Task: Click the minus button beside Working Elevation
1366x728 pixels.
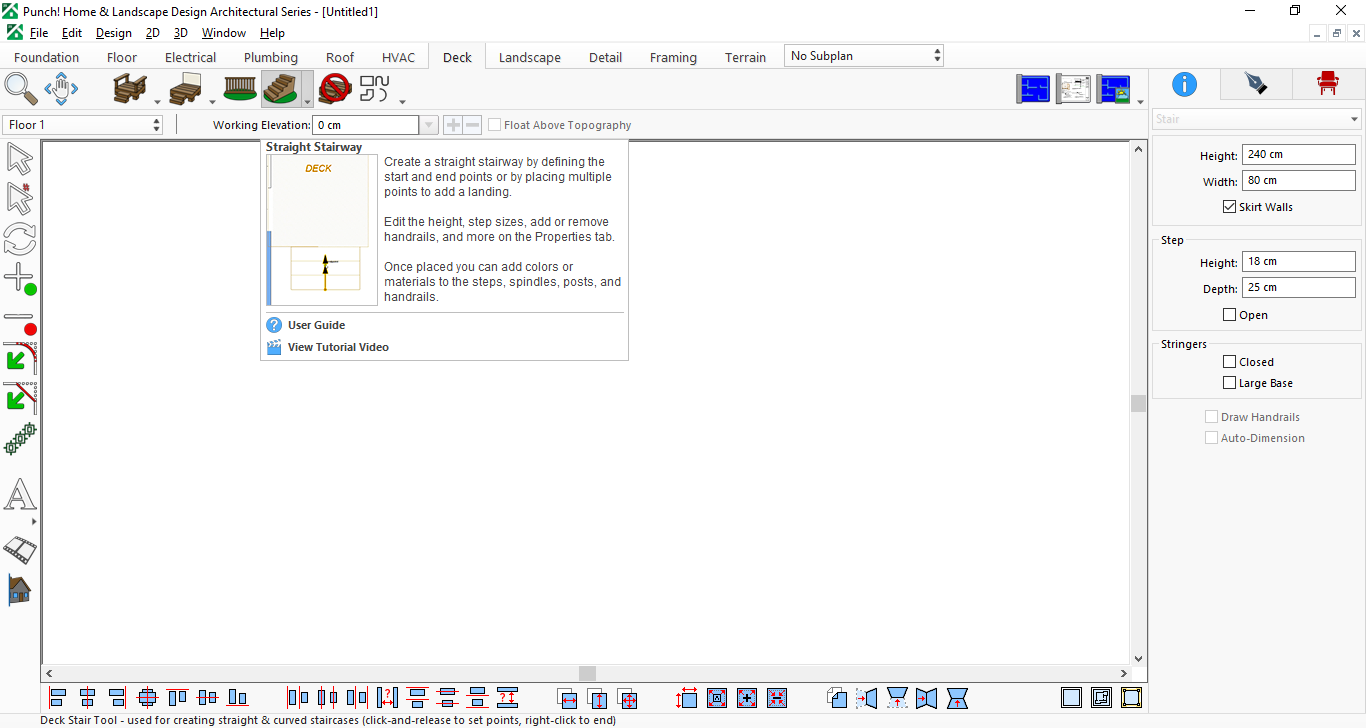Action: (472, 125)
